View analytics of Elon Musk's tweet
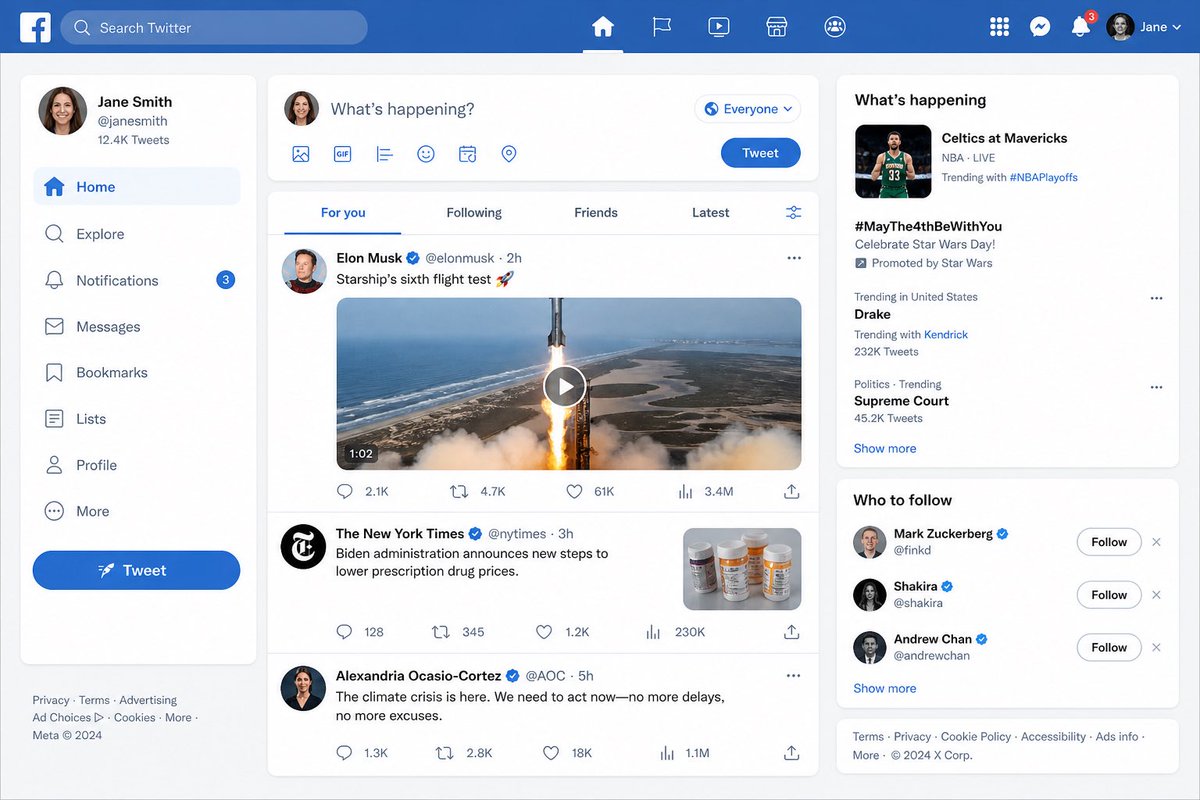The width and height of the screenshot is (1200, 800). point(686,491)
